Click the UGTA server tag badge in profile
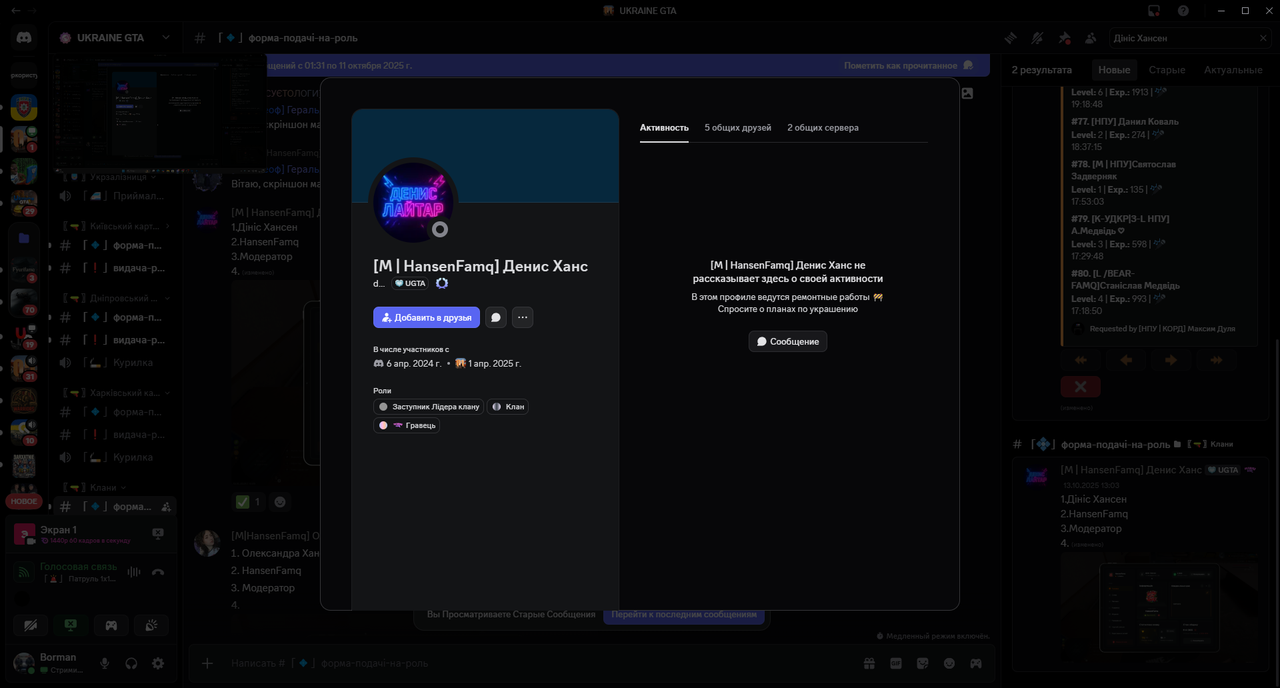This screenshot has width=1280, height=688. pyautogui.click(x=410, y=284)
